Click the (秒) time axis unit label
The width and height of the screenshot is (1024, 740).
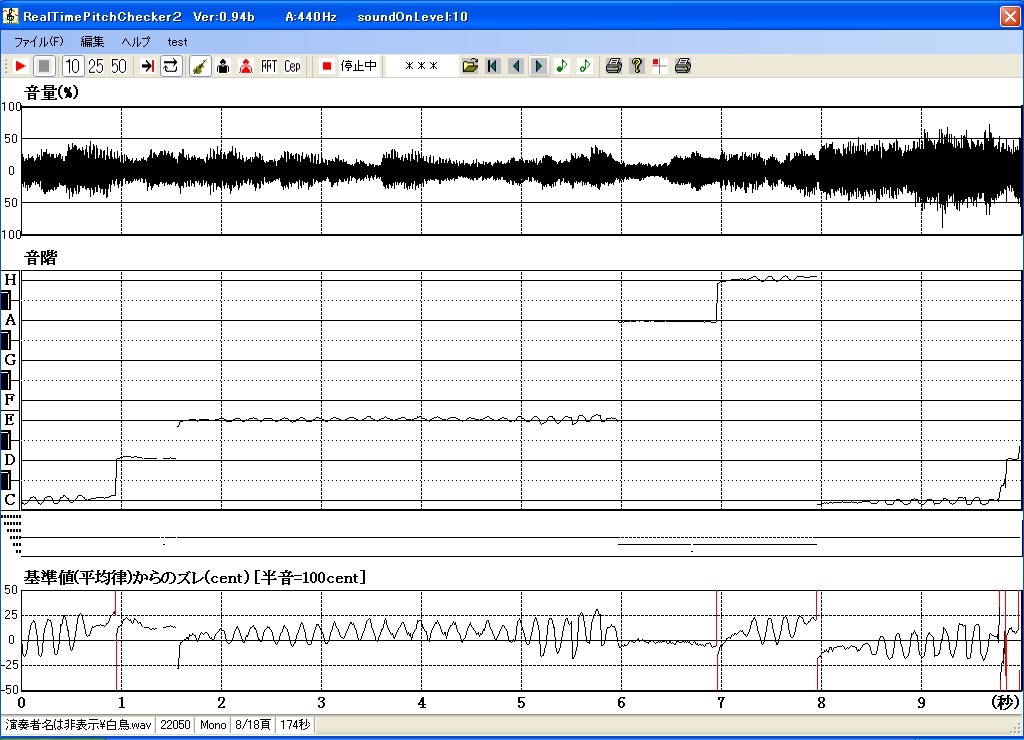[1005, 703]
